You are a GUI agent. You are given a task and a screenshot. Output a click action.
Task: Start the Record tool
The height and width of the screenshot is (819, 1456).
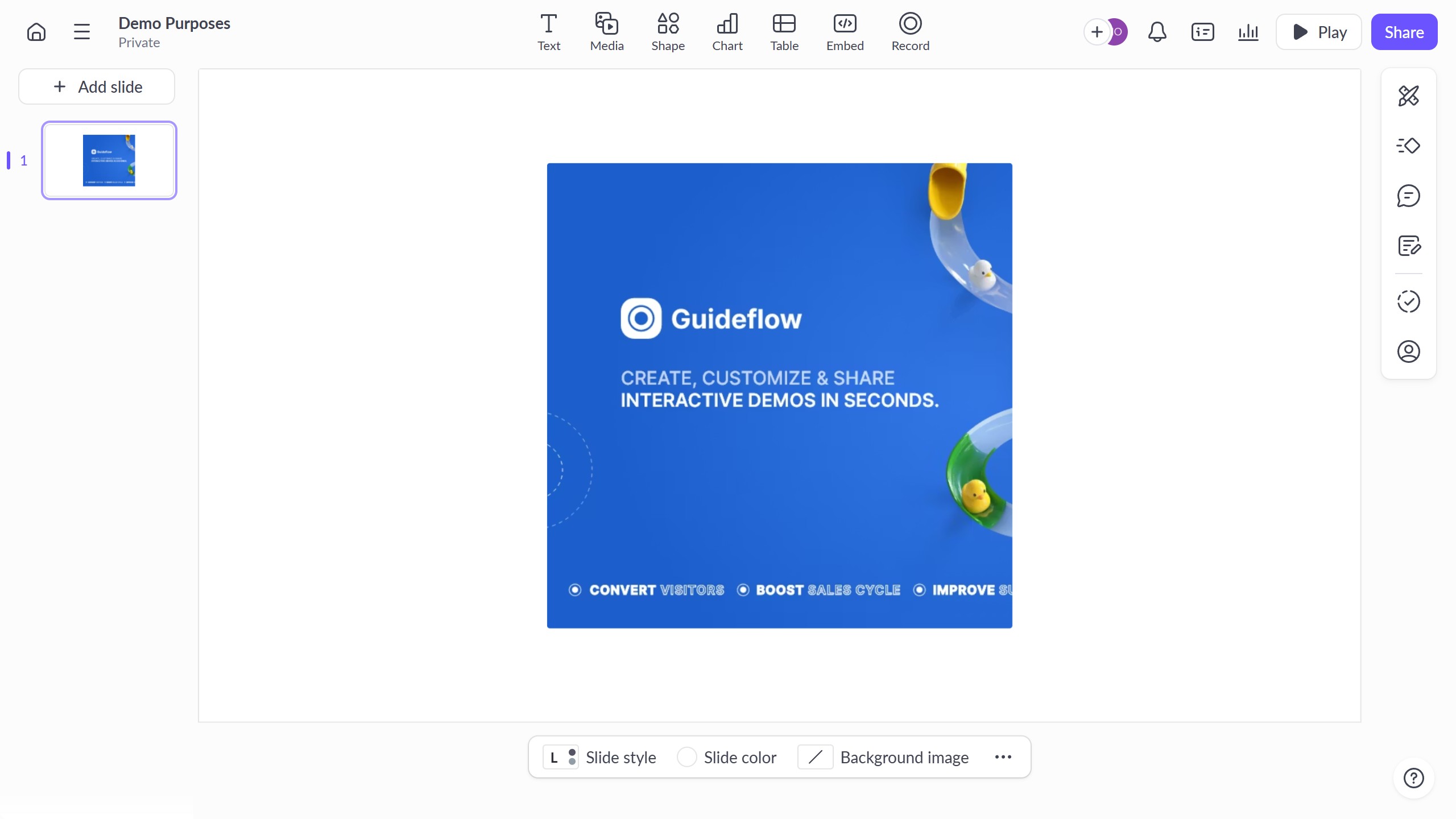[x=910, y=32]
